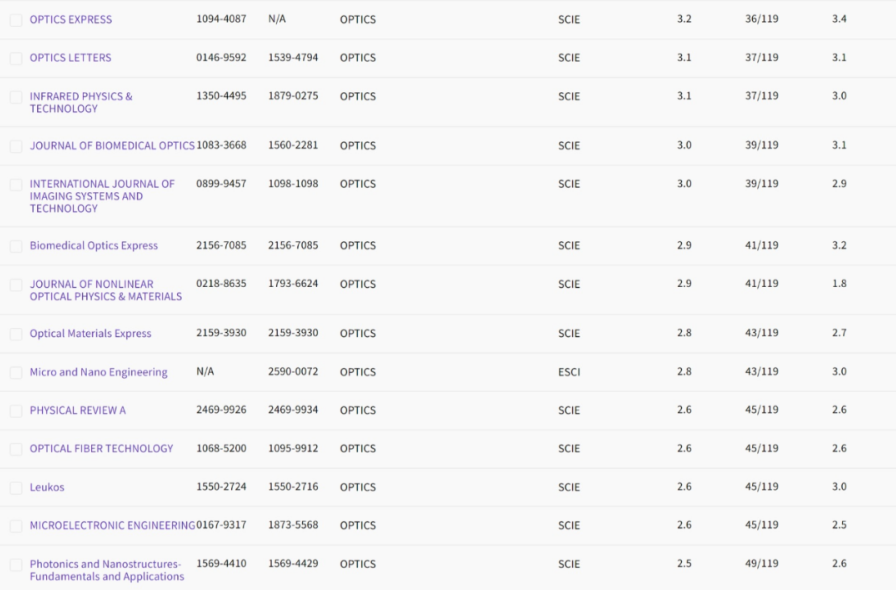896x590 pixels.
Task: Visit INFRARED PHYSICS & TECHNOLOGY link
Action: 81,102
